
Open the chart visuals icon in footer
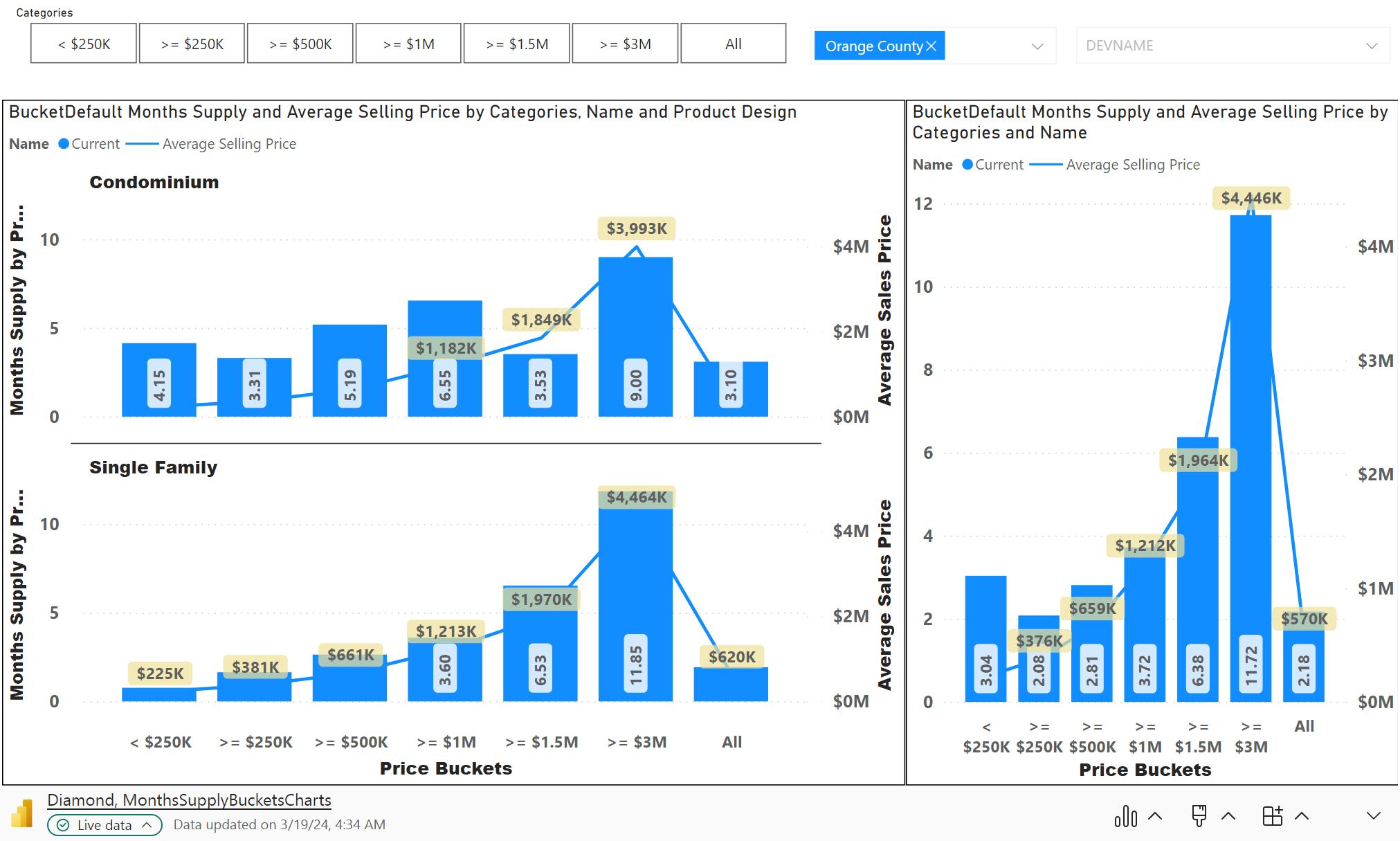pos(1126,816)
